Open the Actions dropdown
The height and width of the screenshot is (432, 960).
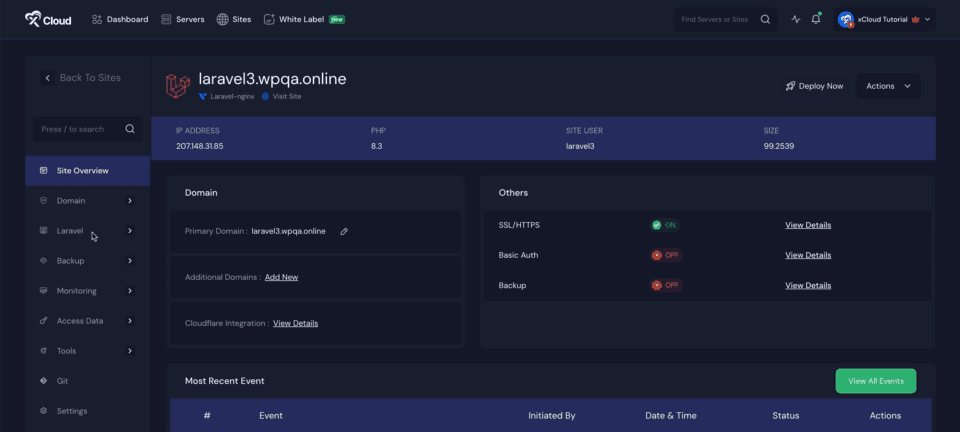click(x=888, y=86)
